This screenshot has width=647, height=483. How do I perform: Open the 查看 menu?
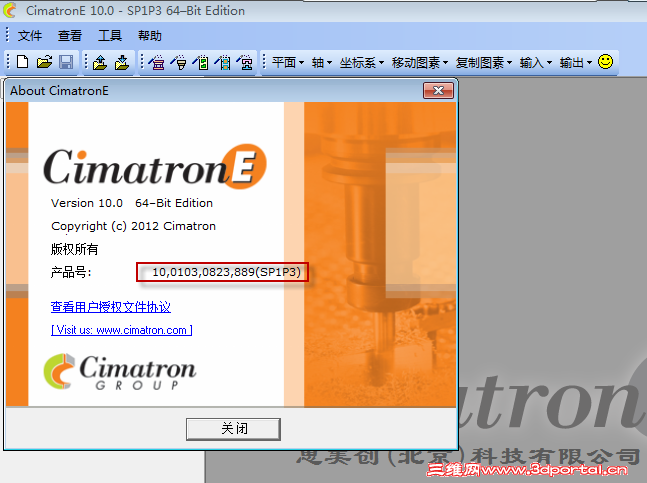(x=70, y=36)
